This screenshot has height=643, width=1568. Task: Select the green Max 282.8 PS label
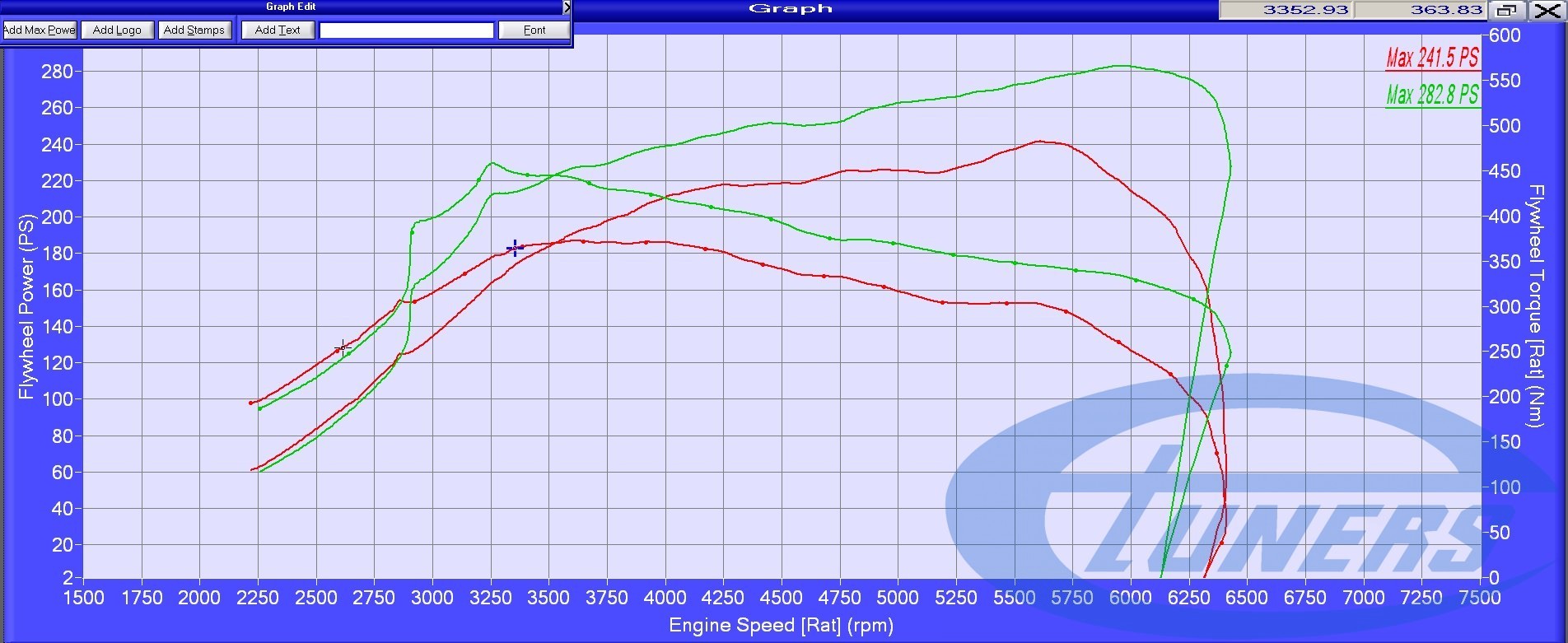click(1432, 96)
